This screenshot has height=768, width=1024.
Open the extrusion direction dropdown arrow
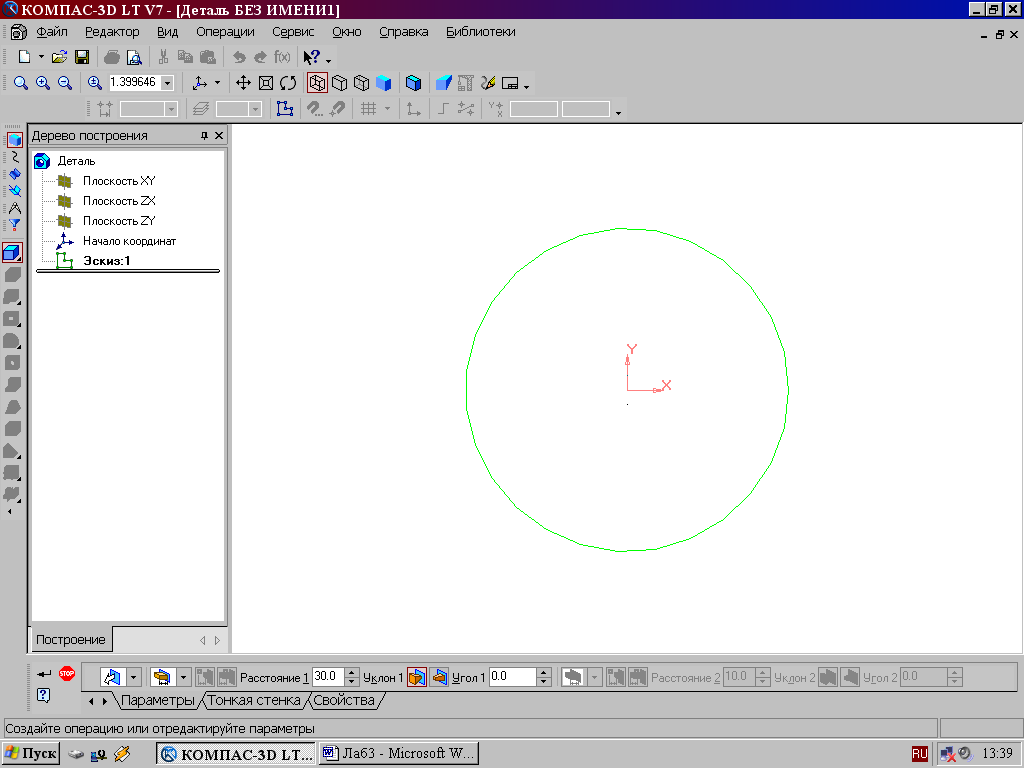click(134, 677)
